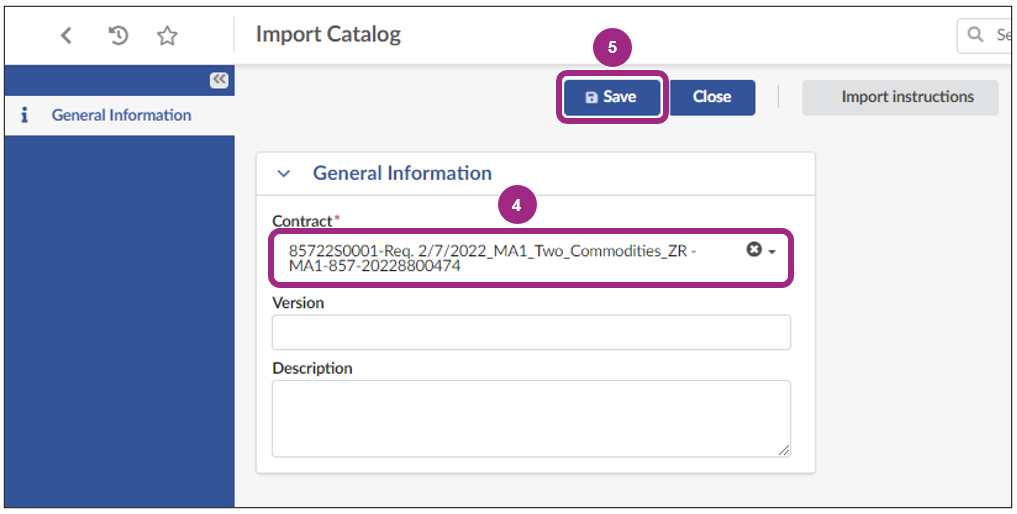This screenshot has height=514, width=1017.
Task: Collapse the sidebar with double-chevron icon
Action: coord(219,79)
